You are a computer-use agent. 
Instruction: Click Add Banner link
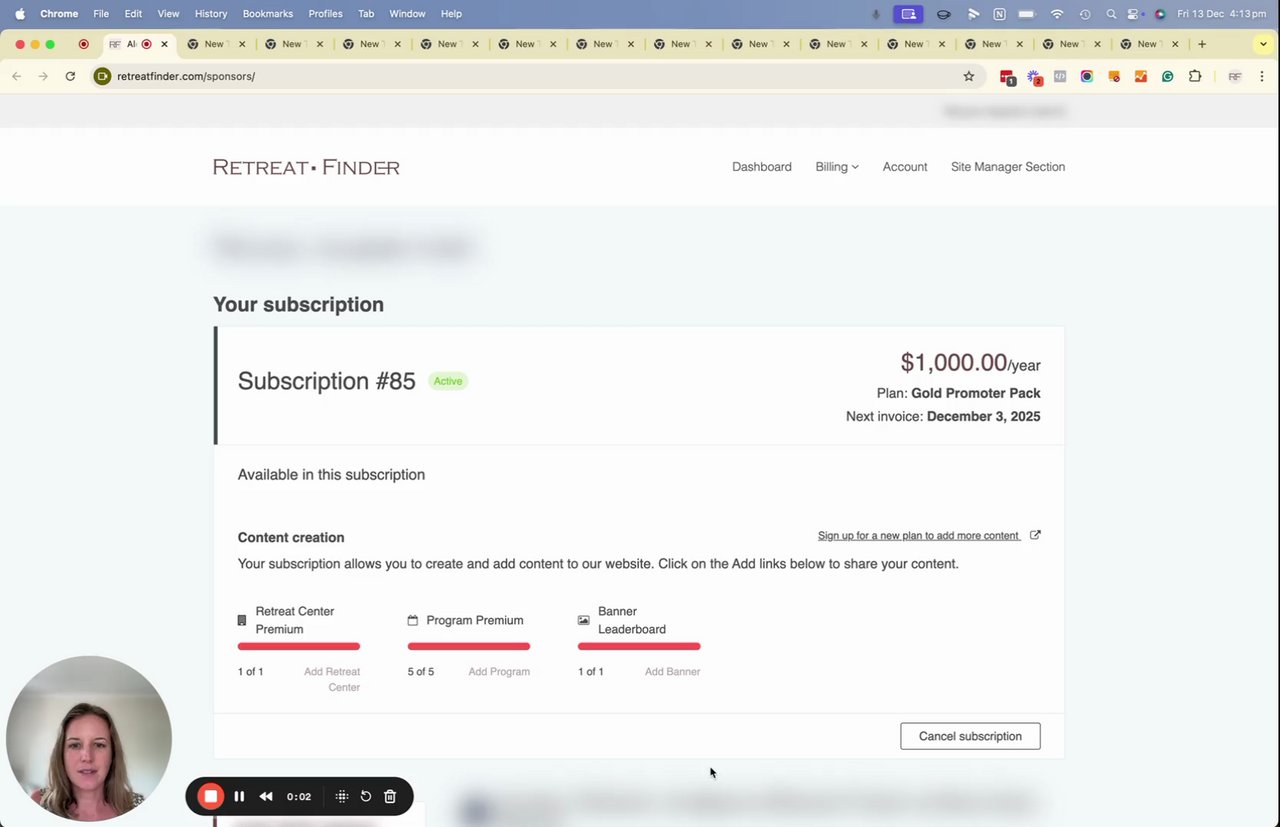[x=672, y=672]
